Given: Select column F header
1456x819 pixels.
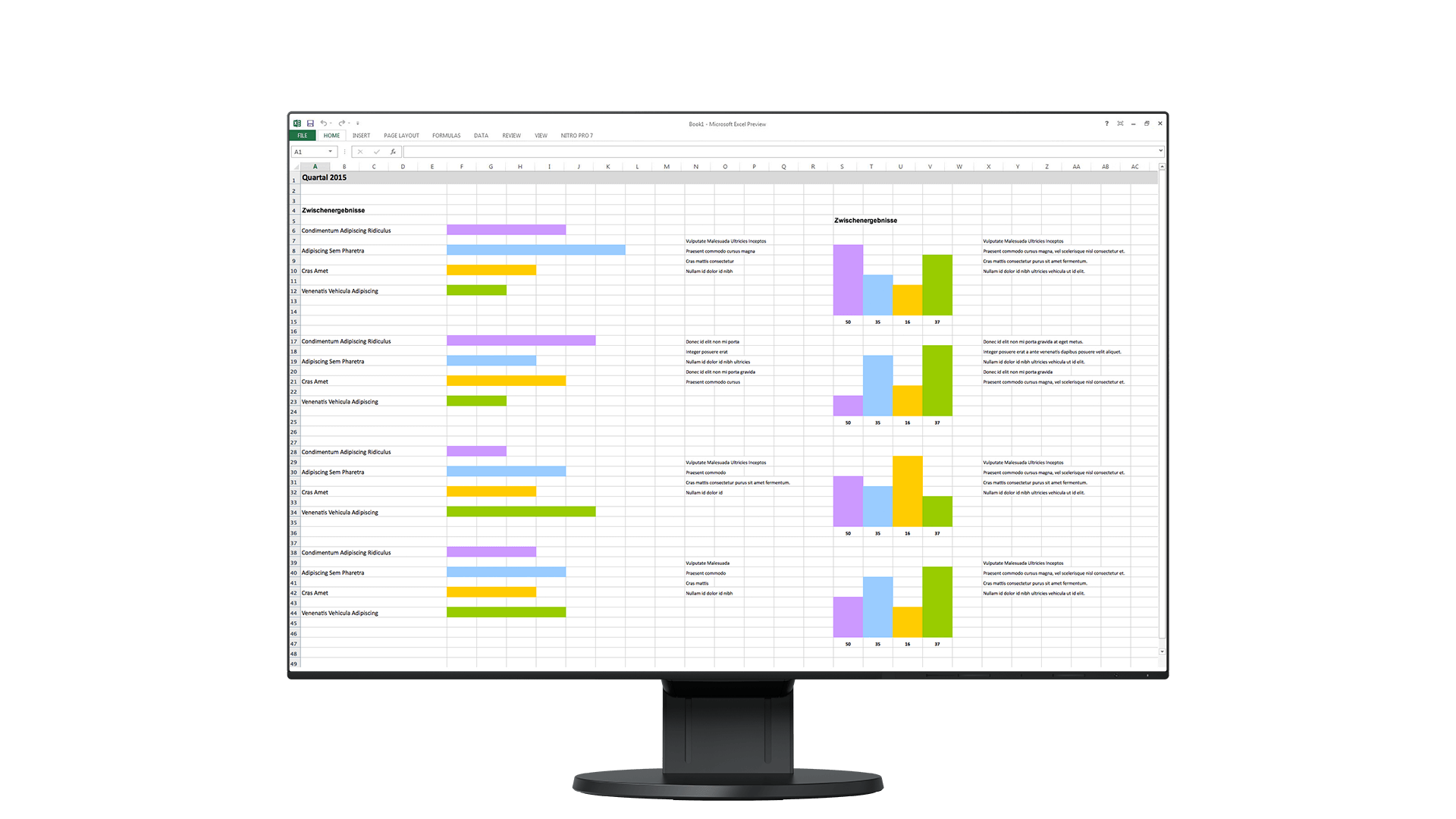Looking at the screenshot, I should click(461, 167).
